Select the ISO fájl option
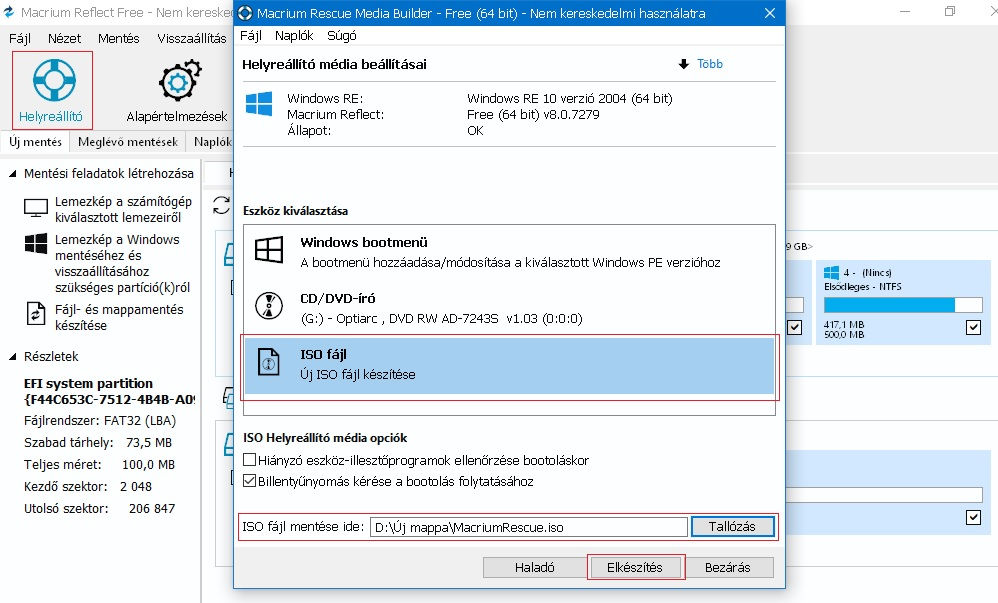The image size is (998, 603). 510,364
